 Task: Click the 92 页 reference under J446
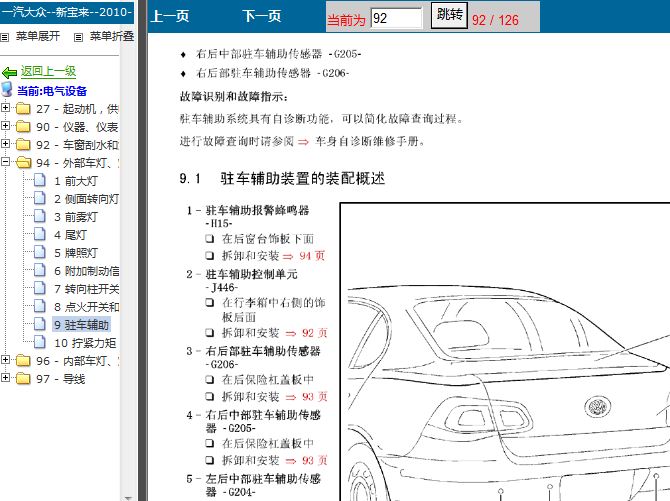tap(315, 333)
